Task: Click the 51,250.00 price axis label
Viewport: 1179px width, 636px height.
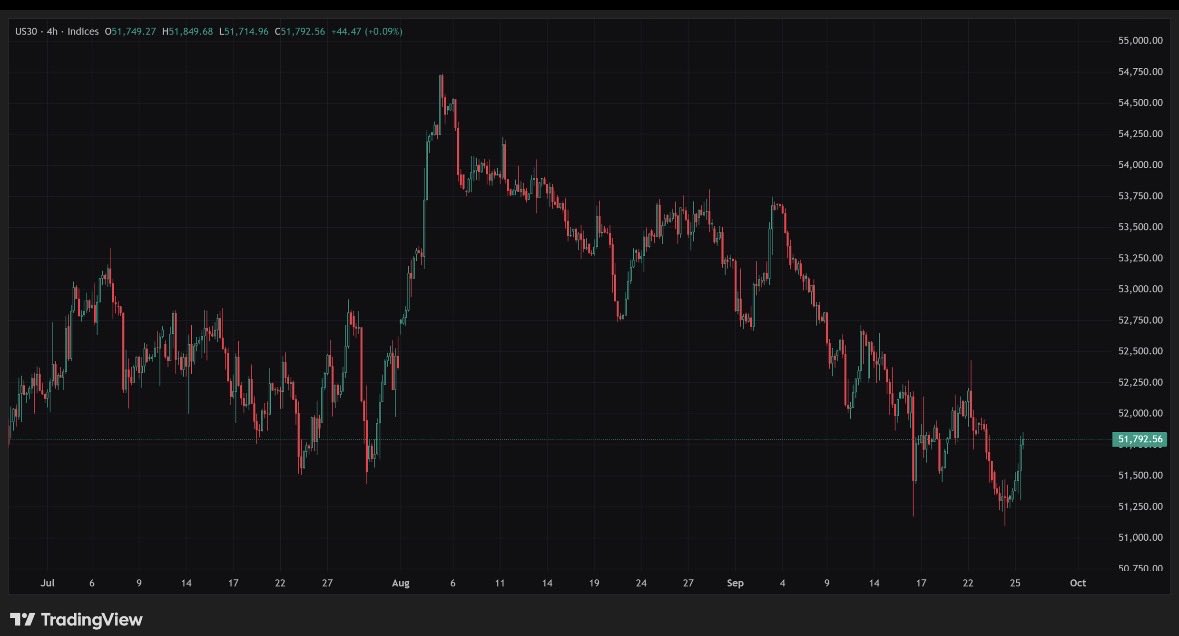Action: 1141,507
